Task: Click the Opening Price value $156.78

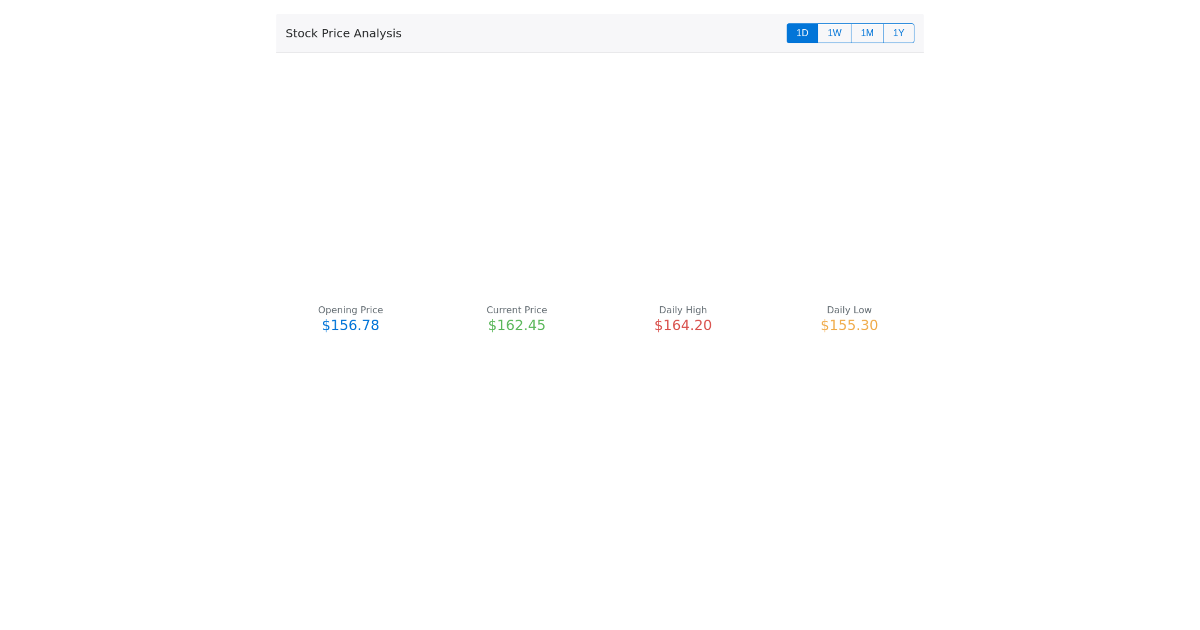Action: tap(350, 325)
